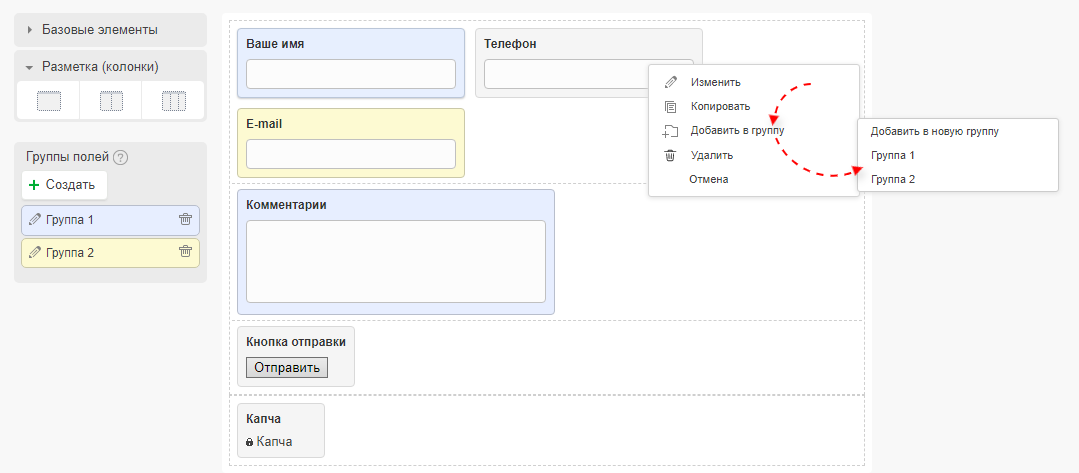Open help icon next to Группы полей
1079x473 pixels.
click(121, 157)
